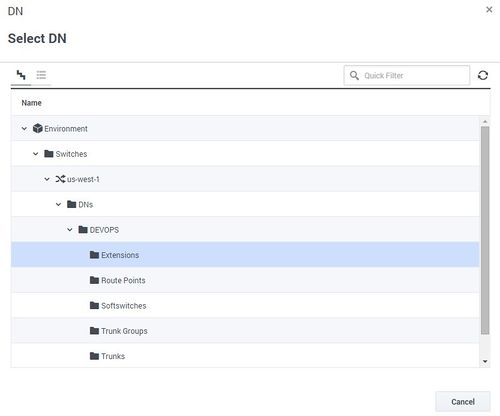Click the Extensions folder icon
This screenshot has height=416, width=500.
94,255
